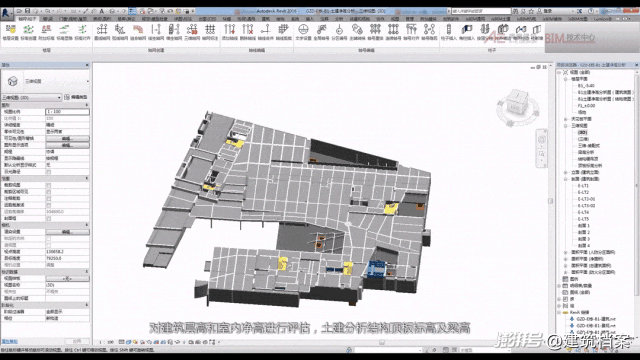Image resolution: width=640 pixels, height=360 pixels.
Task: Select the pink arc grid tool icon
Action: (x=138, y=29)
